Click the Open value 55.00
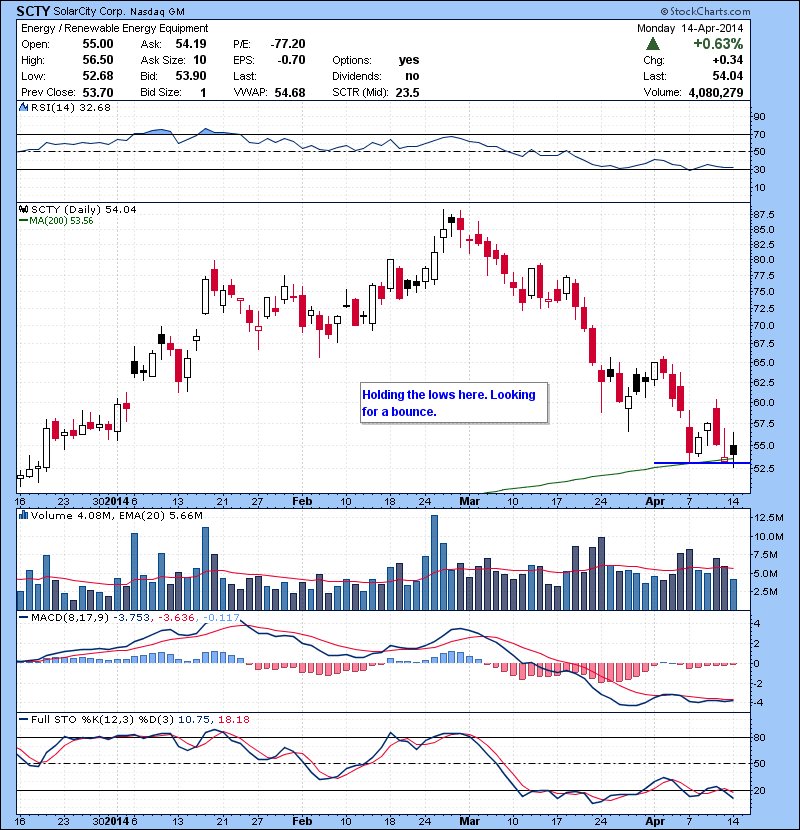 98,44
